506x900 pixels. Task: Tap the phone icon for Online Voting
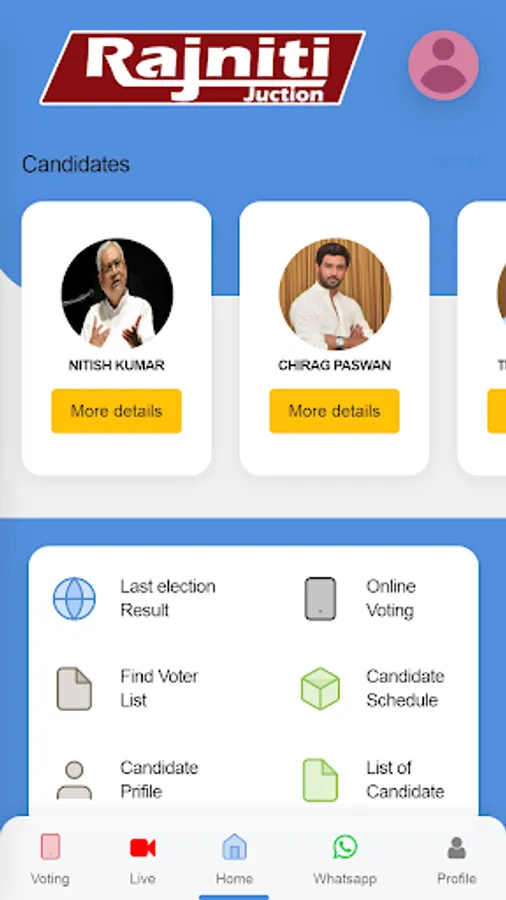click(320, 599)
